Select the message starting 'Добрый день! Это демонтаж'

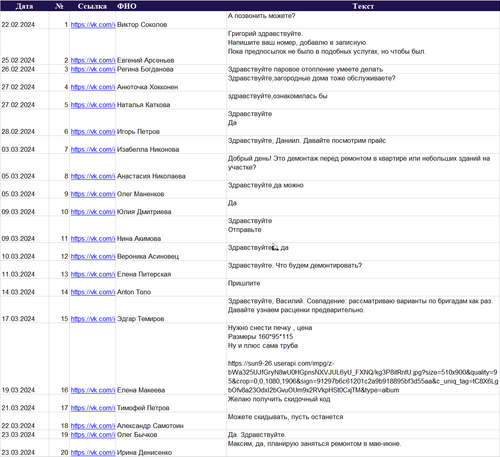363,167
